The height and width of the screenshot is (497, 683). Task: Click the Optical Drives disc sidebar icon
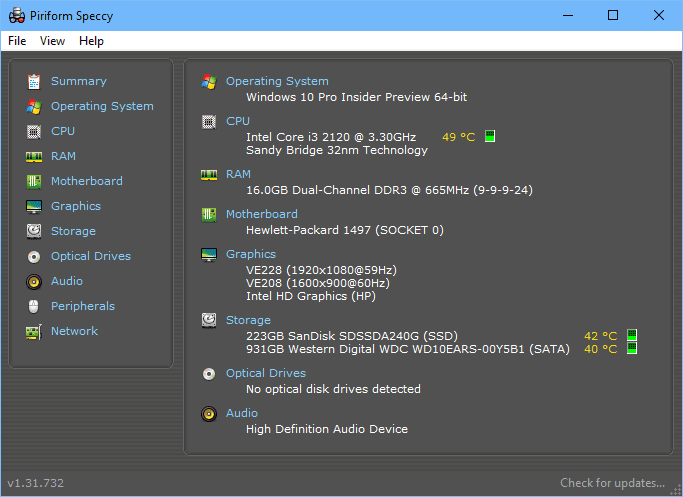(x=34, y=257)
